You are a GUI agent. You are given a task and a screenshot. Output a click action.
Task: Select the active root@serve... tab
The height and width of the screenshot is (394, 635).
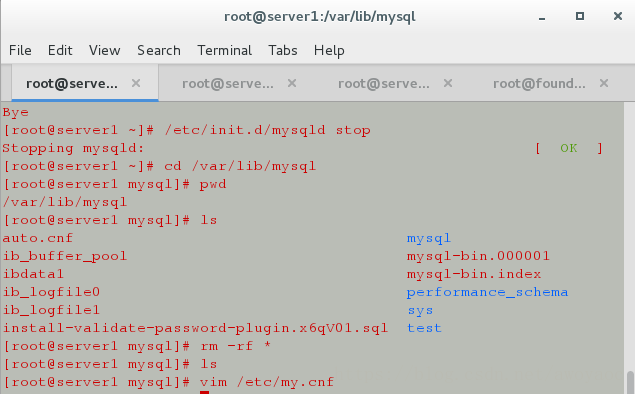click(x=72, y=83)
